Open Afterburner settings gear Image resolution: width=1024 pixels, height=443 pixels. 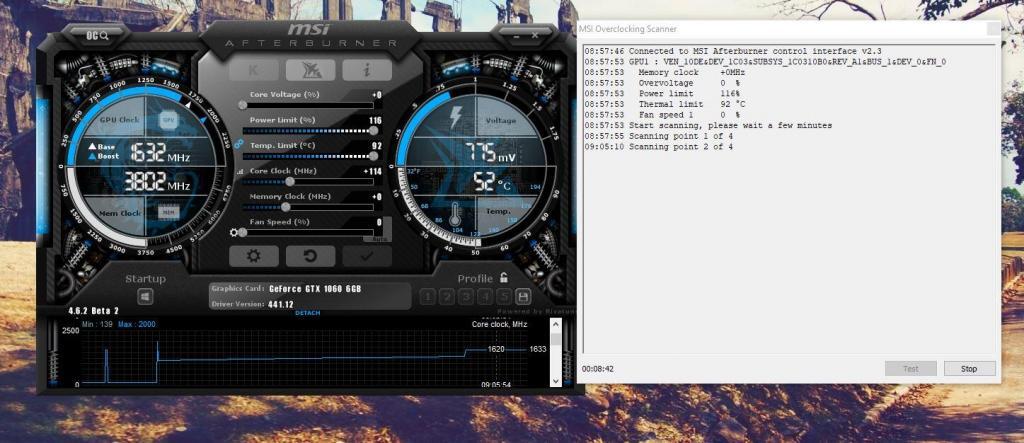pos(254,256)
